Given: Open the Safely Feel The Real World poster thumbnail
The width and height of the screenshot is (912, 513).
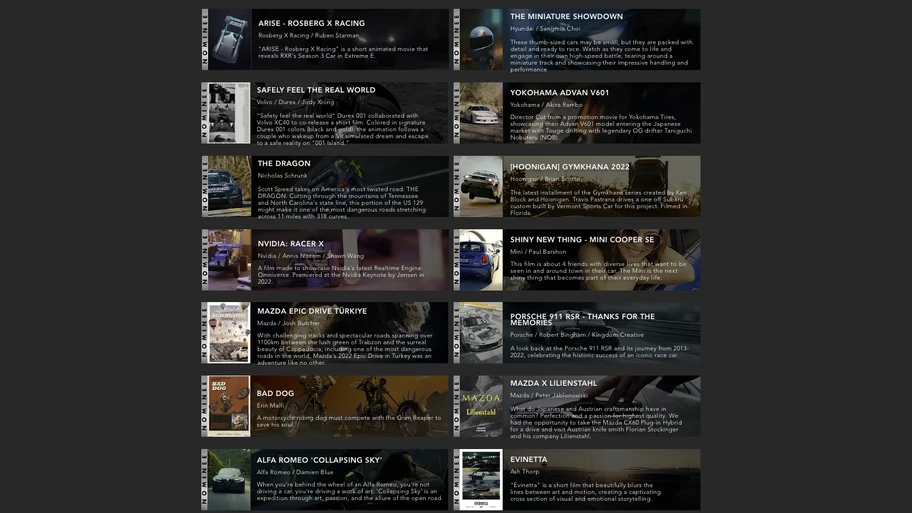Looking at the screenshot, I should point(229,113).
